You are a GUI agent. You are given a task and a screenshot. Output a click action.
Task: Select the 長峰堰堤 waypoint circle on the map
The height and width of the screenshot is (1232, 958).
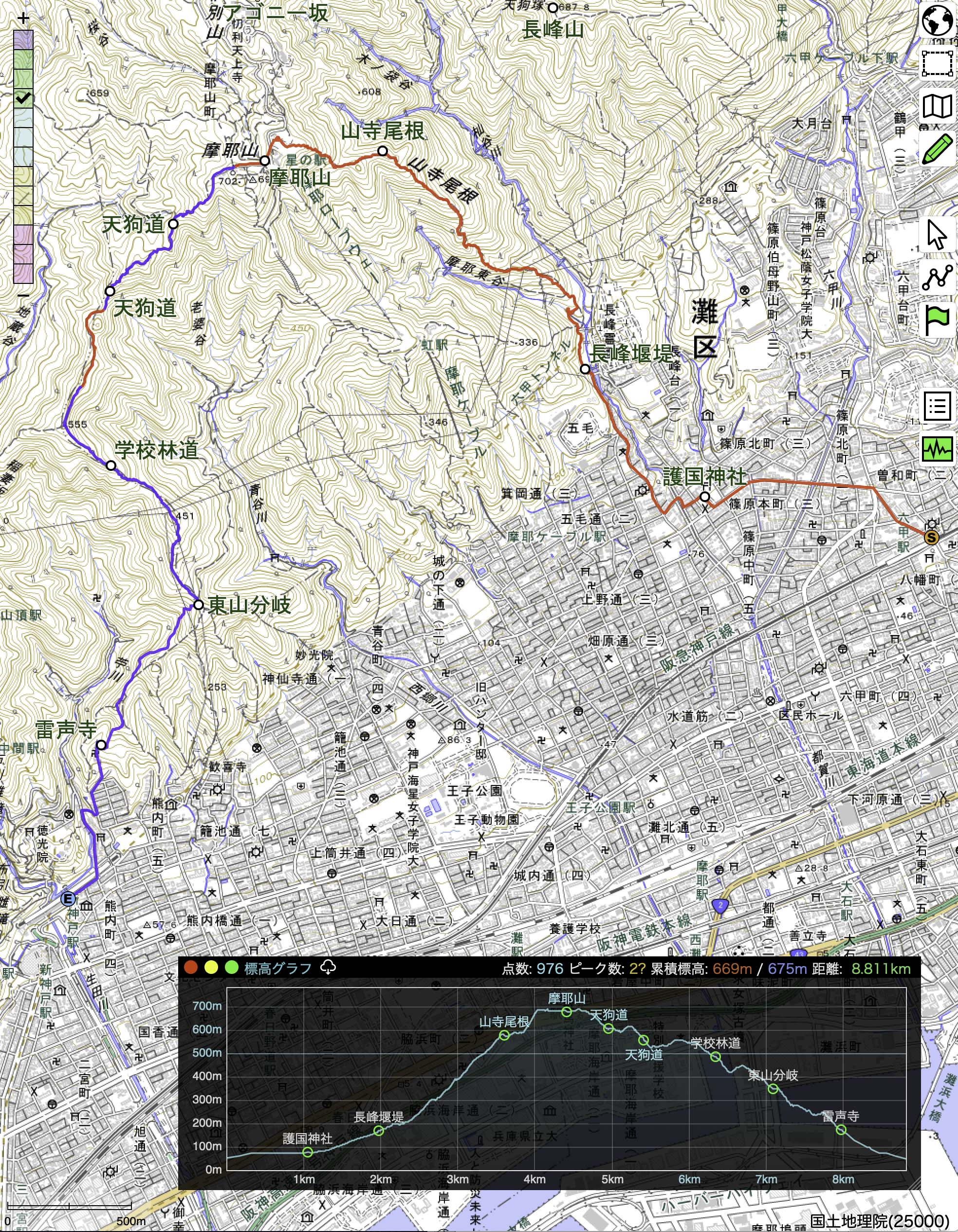pos(586,370)
